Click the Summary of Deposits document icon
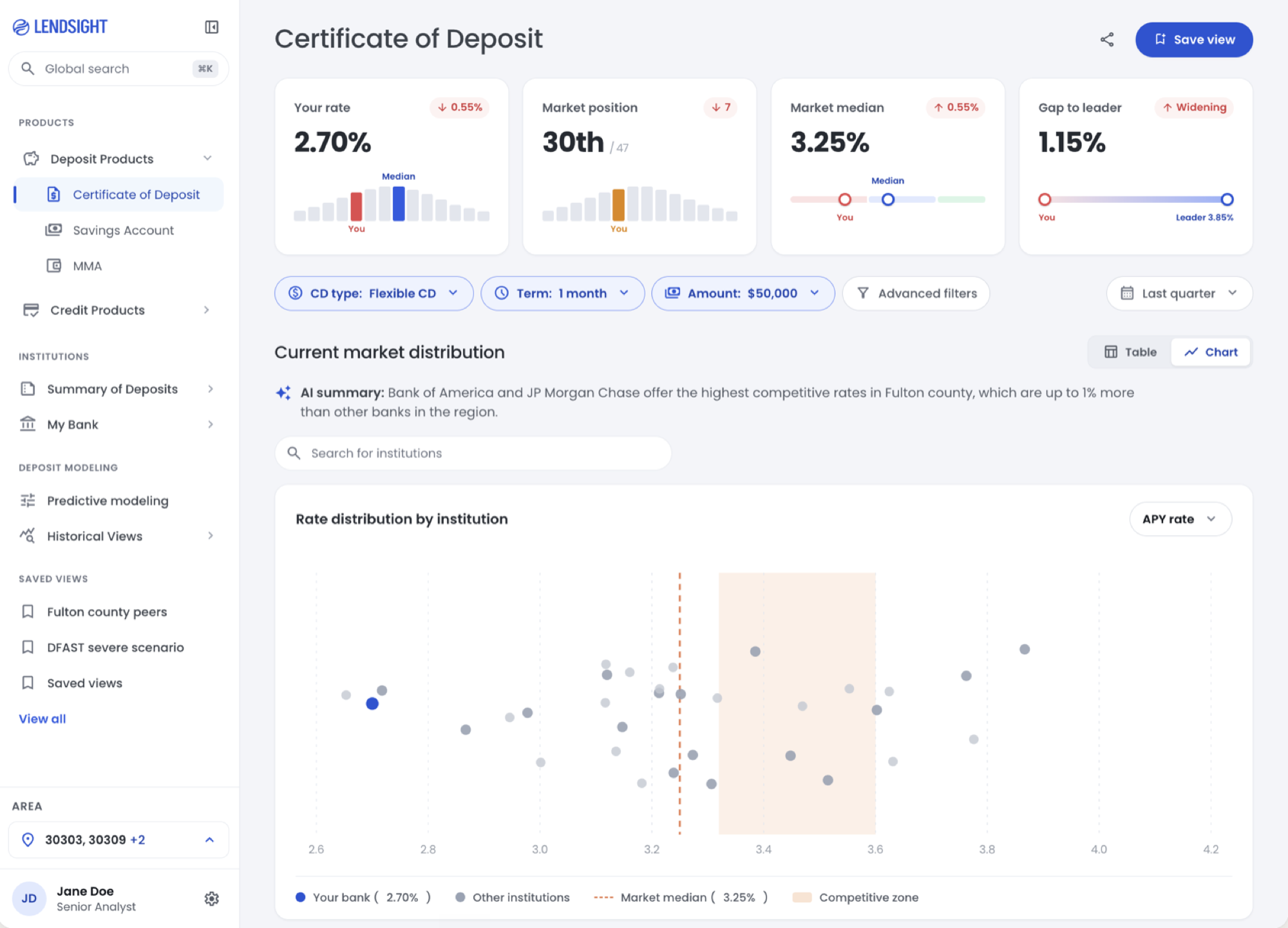 (28, 388)
